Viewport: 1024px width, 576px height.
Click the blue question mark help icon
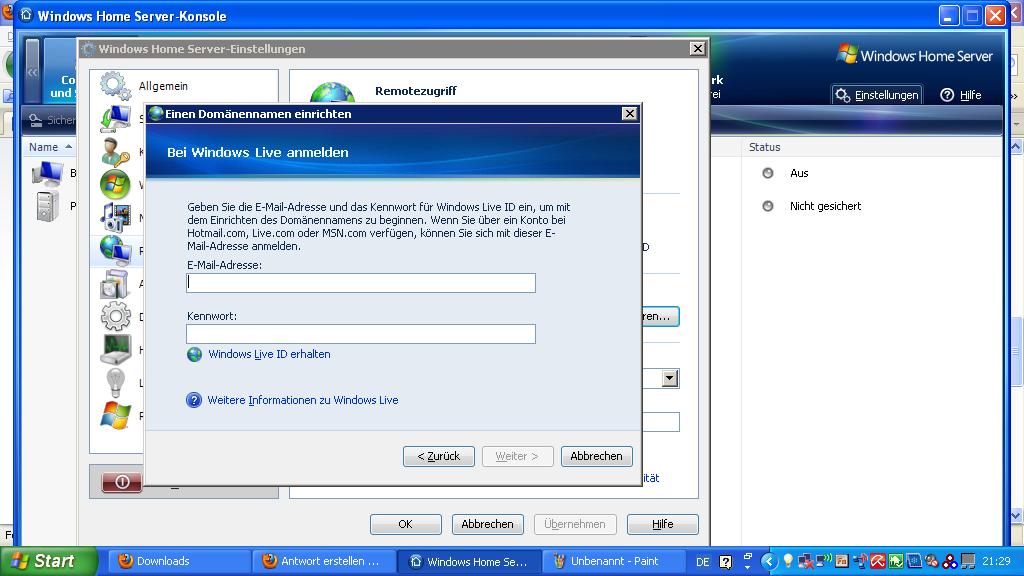[195, 400]
